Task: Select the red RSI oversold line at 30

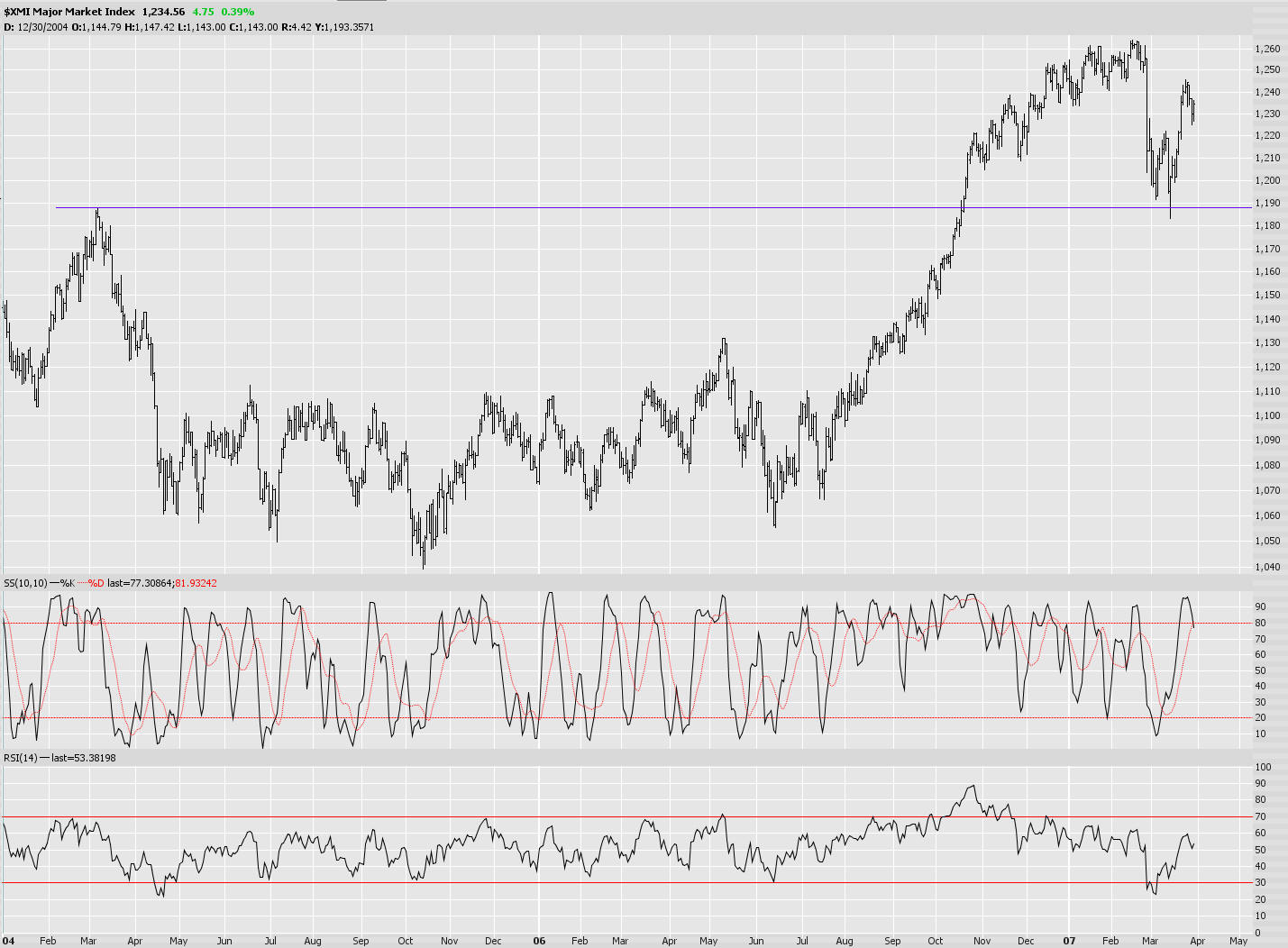Action: tap(627, 882)
